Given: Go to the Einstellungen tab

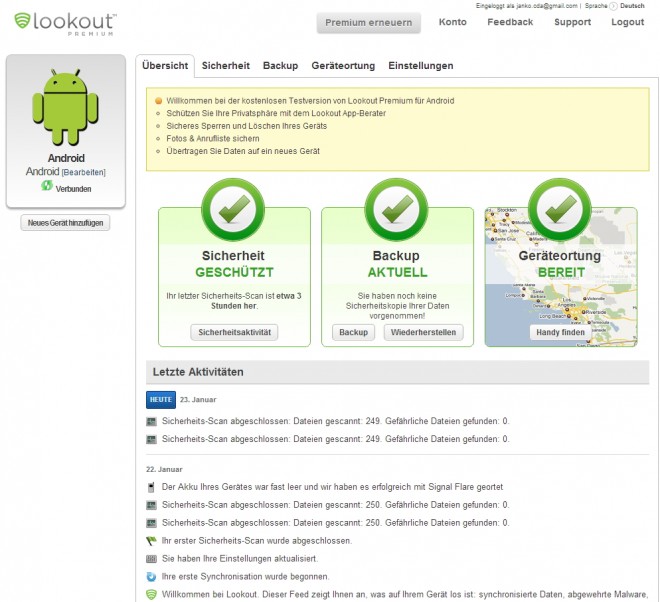Looking at the screenshot, I should (420, 66).
